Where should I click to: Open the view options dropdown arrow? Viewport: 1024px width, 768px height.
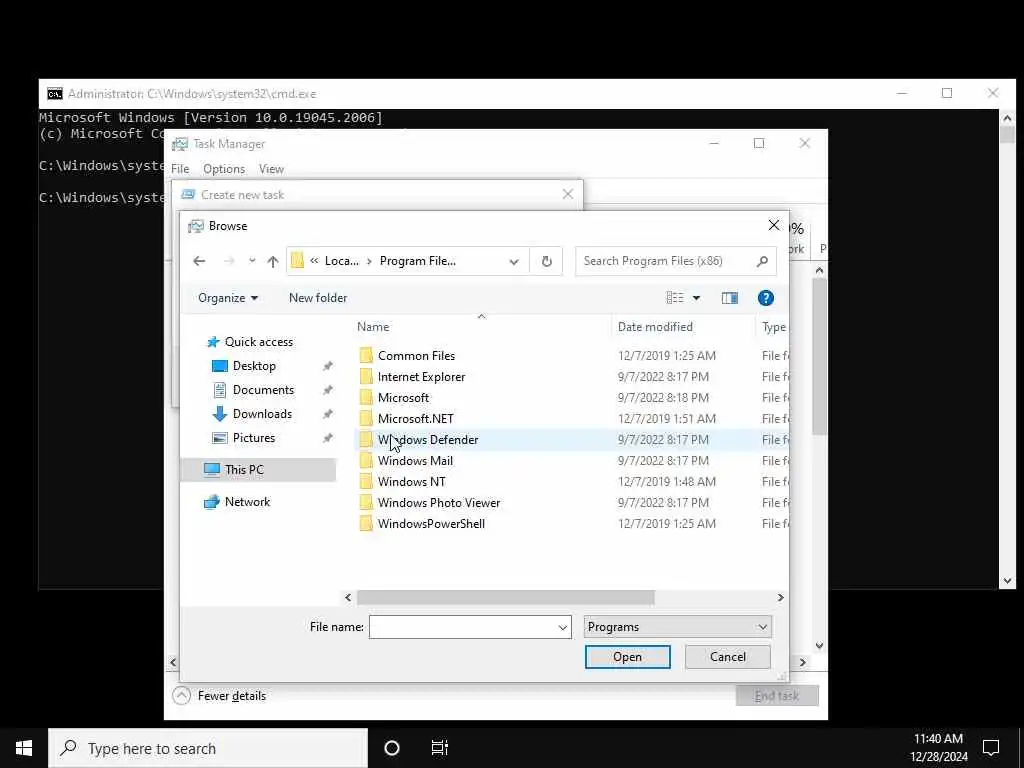coord(696,298)
